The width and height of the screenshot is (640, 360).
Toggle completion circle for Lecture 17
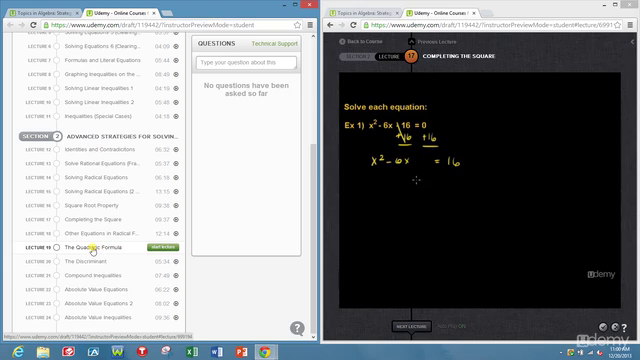(57, 220)
